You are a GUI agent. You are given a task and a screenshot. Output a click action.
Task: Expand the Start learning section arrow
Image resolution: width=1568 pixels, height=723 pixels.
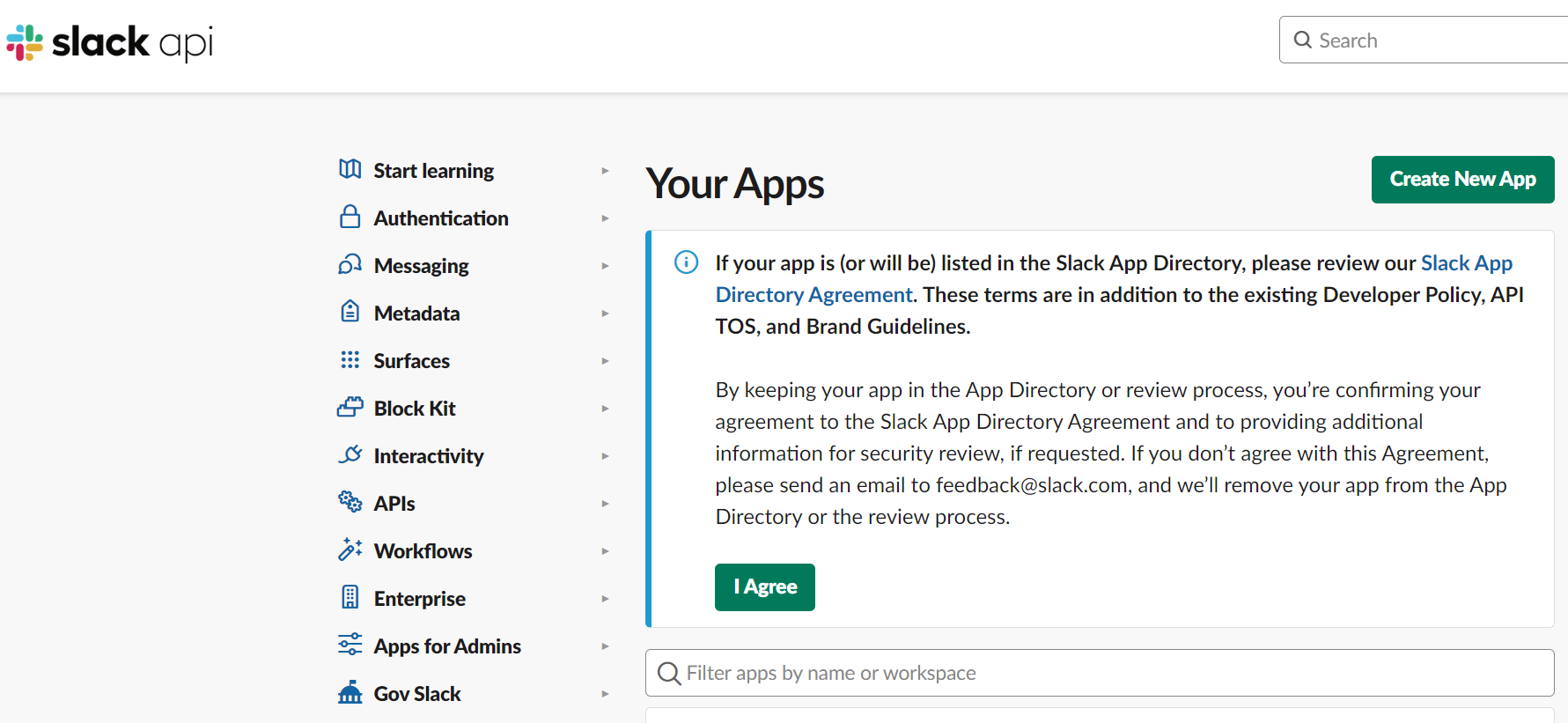(605, 171)
